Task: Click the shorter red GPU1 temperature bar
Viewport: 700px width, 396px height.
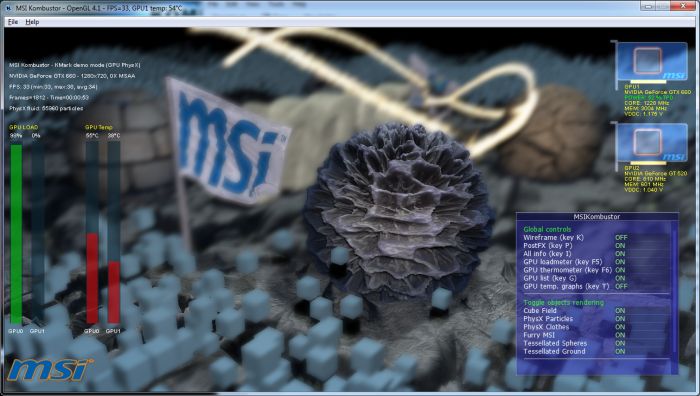Action: [x=114, y=292]
